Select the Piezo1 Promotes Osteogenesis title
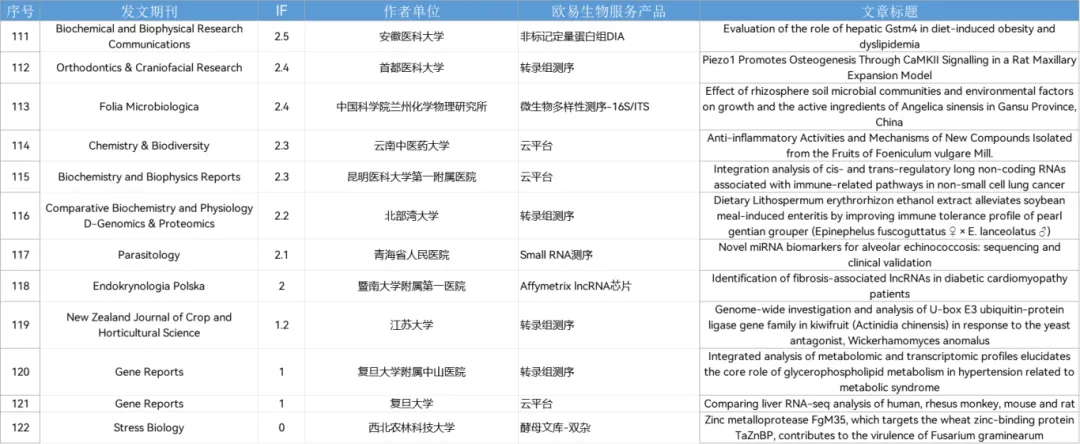Screen dimensions: 1080x444 pyautogui.click(x=889, y=67)
